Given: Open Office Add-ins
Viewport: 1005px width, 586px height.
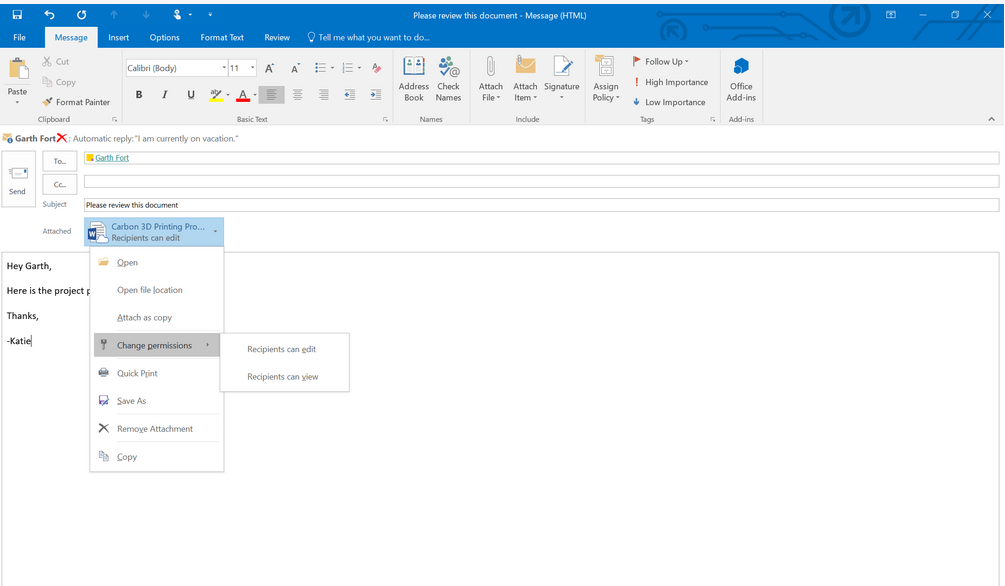Looking at the screenshot, I should click(x=741, y=79).
